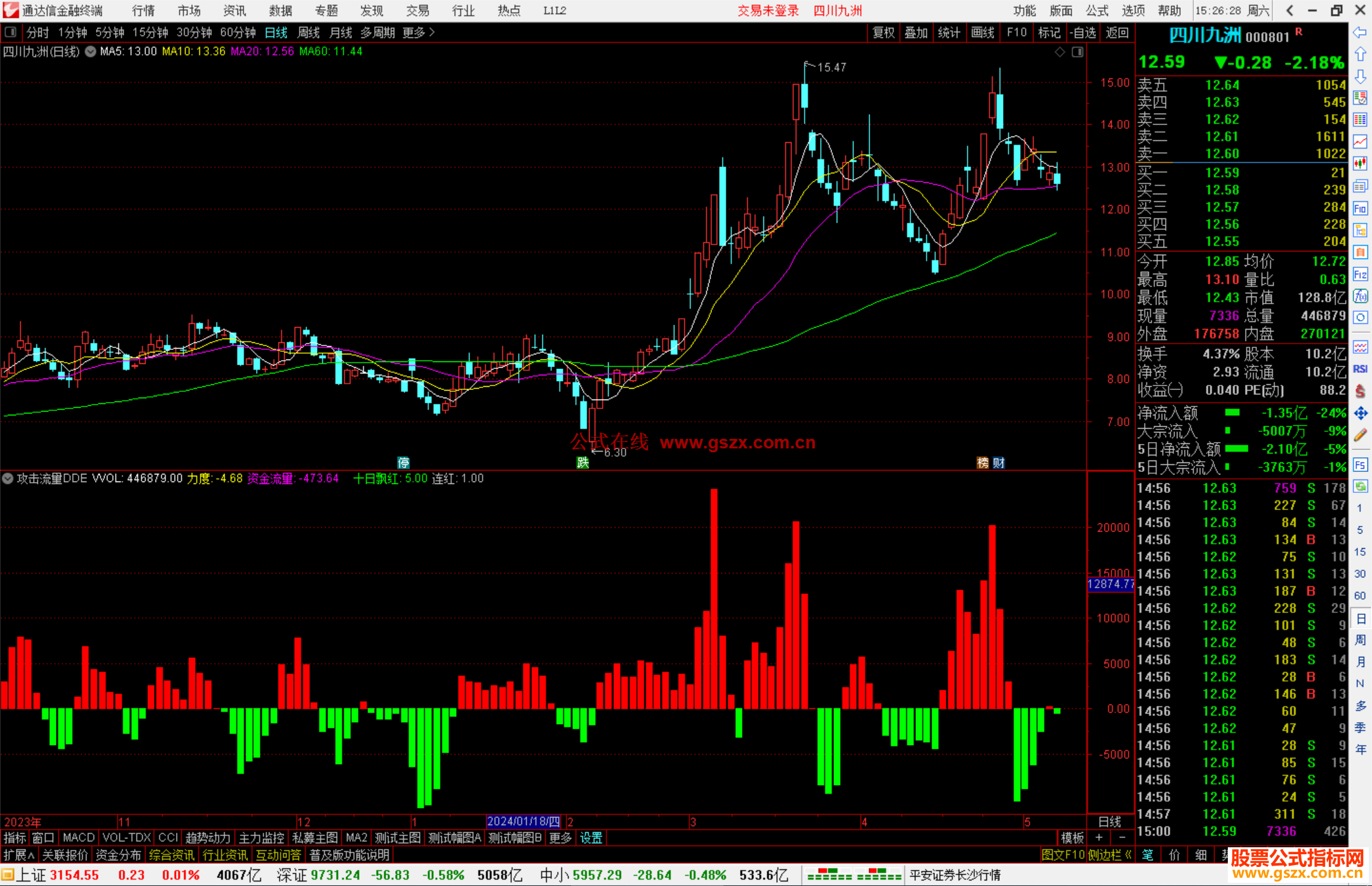Click the candlestick chart sidebar icon
Screen dimensions: 1372x886
[1360, 164]
